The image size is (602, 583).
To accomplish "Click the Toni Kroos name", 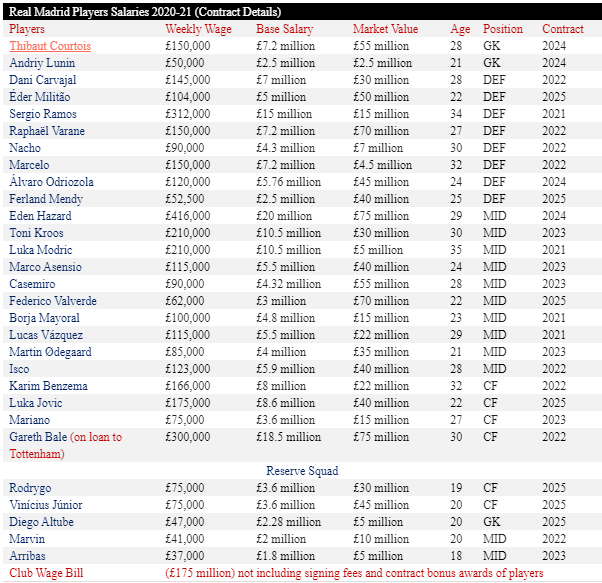I will point(36,233).
